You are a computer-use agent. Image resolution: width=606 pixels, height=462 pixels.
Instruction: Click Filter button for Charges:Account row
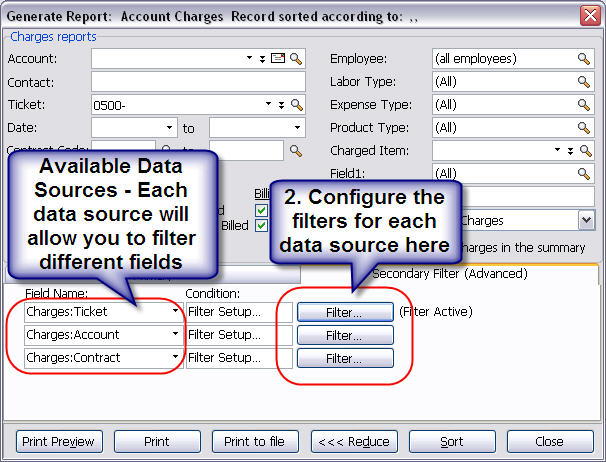coord(344,335)
